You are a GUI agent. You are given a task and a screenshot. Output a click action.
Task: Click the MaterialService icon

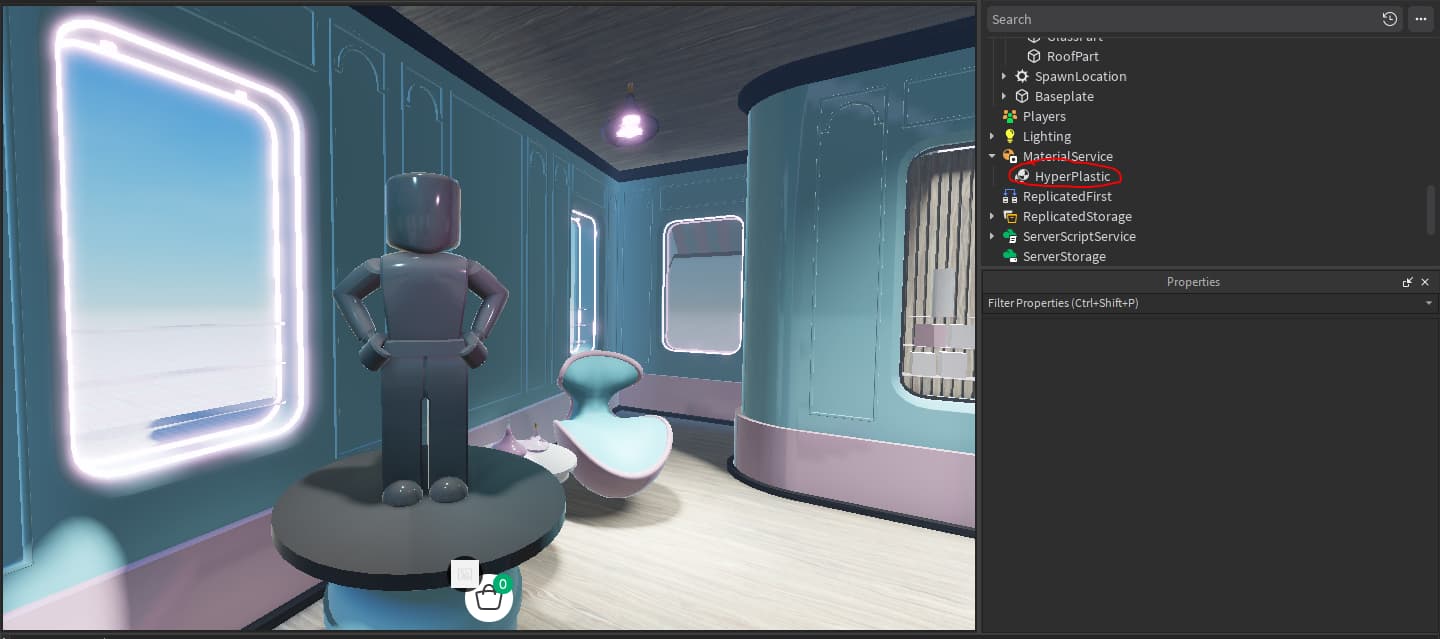(x=1010, y=156)
